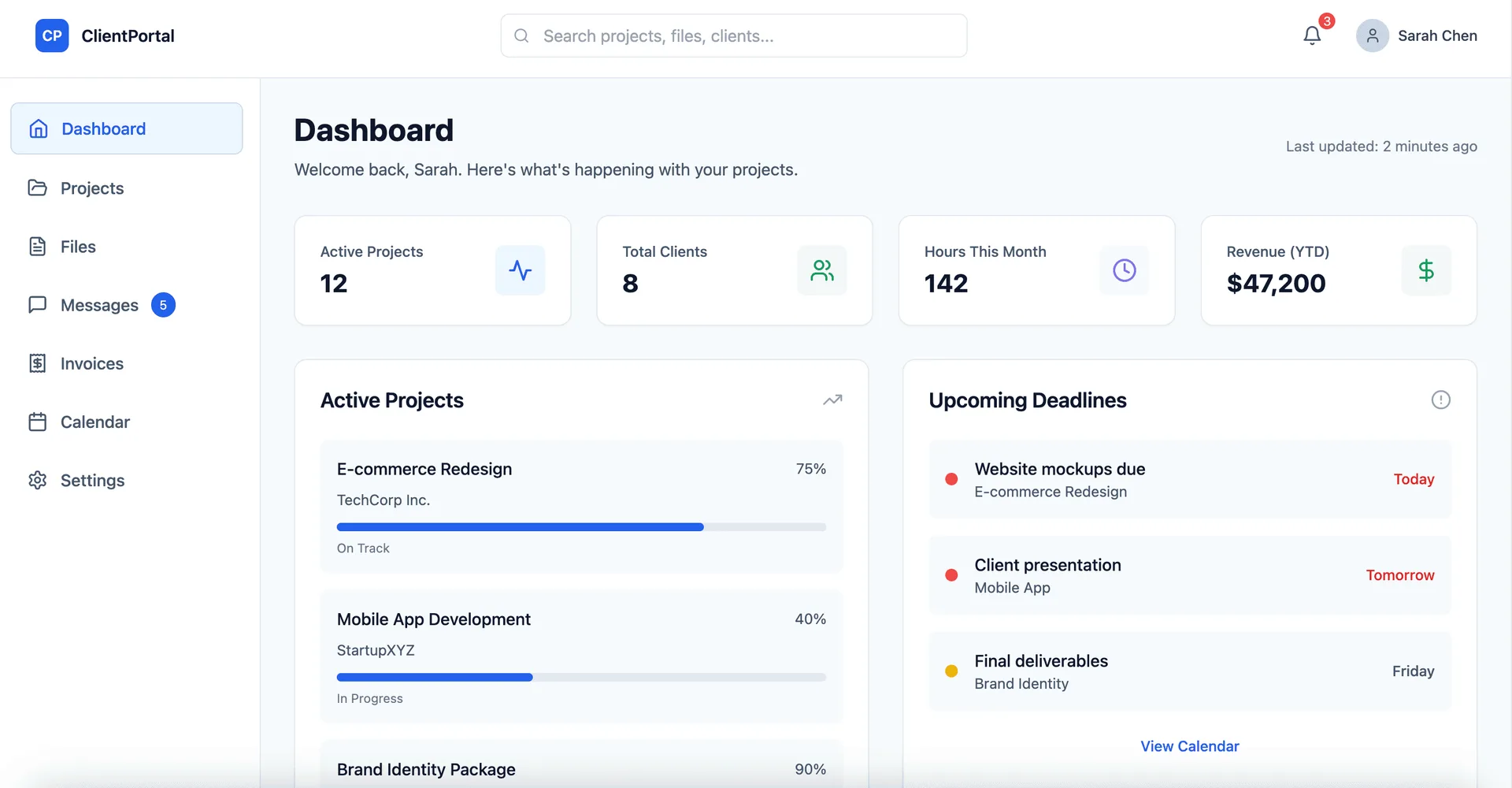Click the "Tomorrow" due label
This screenshot has height=788, width=1512.
coord(1400,575)
